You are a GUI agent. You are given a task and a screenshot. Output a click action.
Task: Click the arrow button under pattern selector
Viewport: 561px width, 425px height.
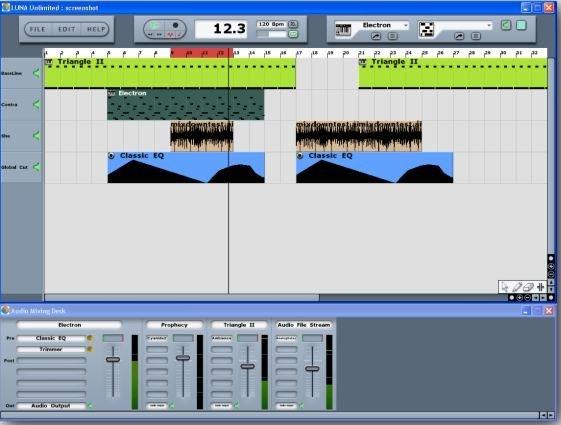pos(459,36)
